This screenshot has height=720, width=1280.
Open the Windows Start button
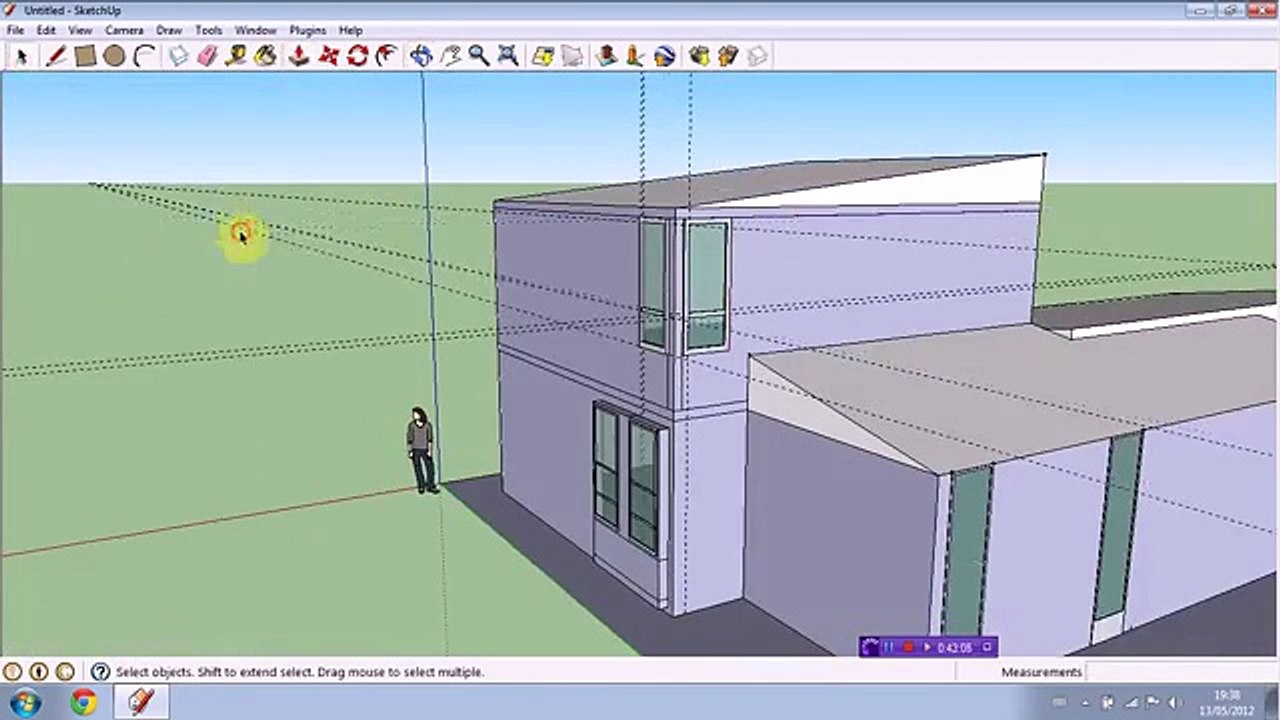(25, 702)
